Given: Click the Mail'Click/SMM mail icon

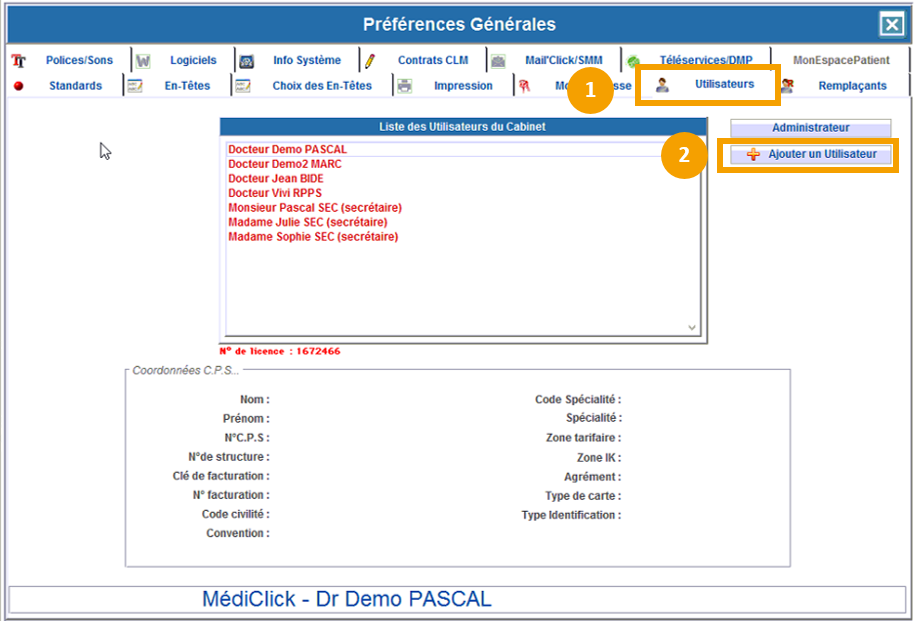Looking at the screenshot, I should [498, 61].
